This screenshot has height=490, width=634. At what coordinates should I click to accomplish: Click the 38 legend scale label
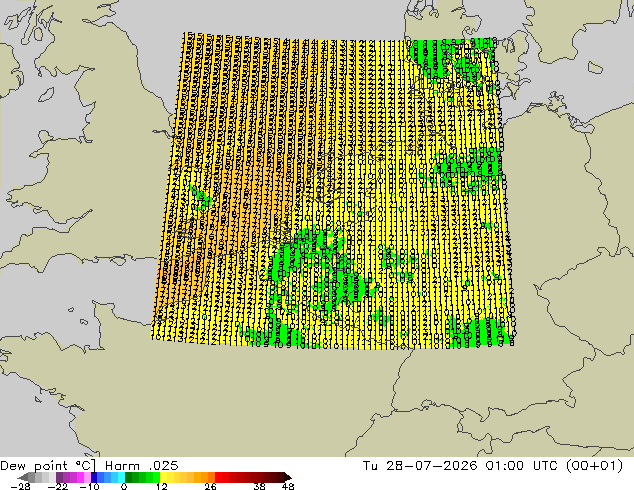coord(259,486)
